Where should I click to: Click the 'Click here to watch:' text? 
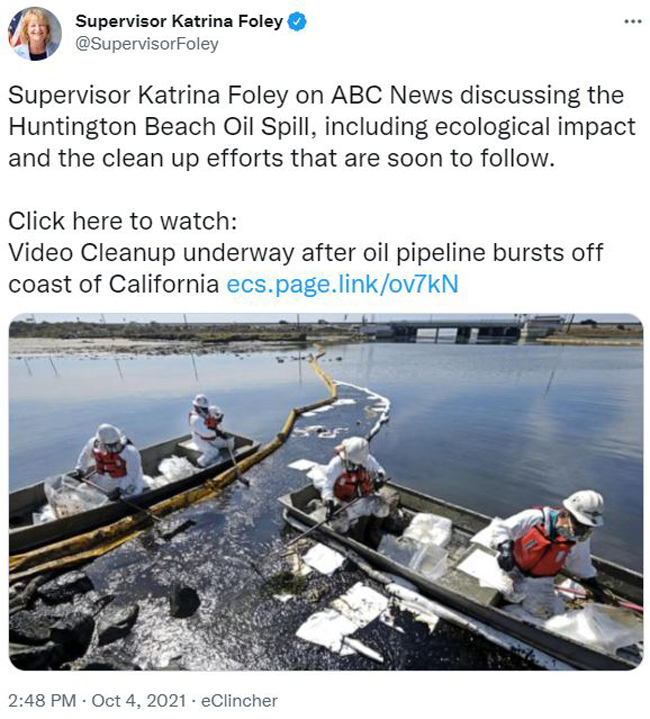[123, 221]
